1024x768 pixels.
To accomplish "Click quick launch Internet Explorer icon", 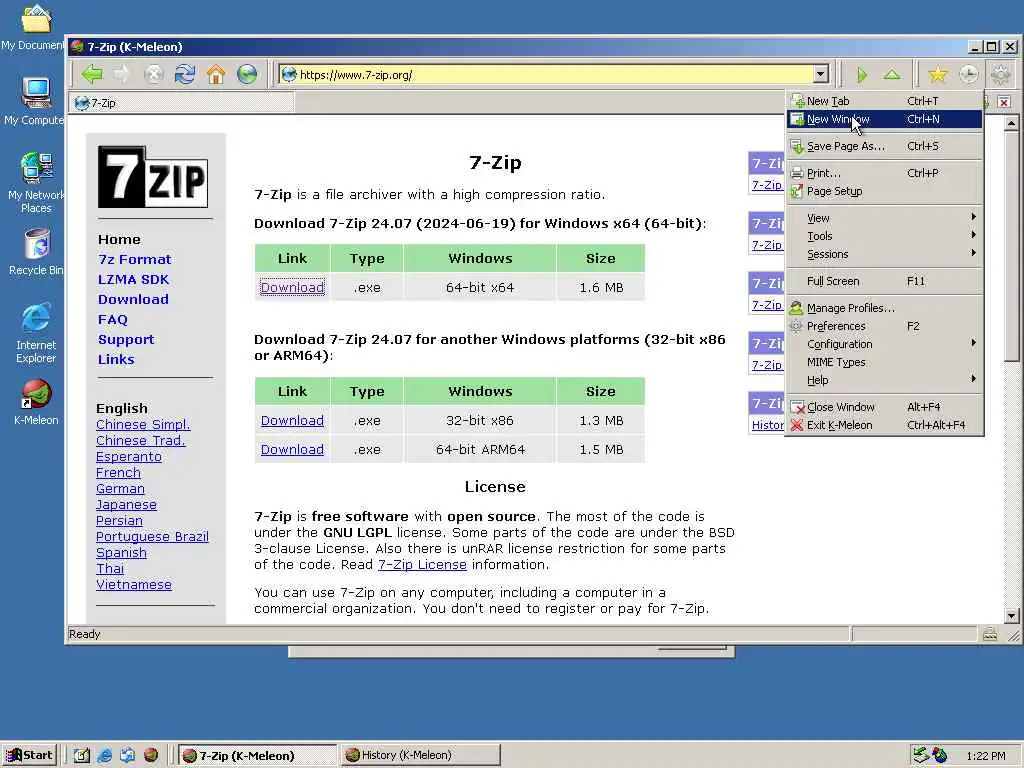I will coord(104,756).
